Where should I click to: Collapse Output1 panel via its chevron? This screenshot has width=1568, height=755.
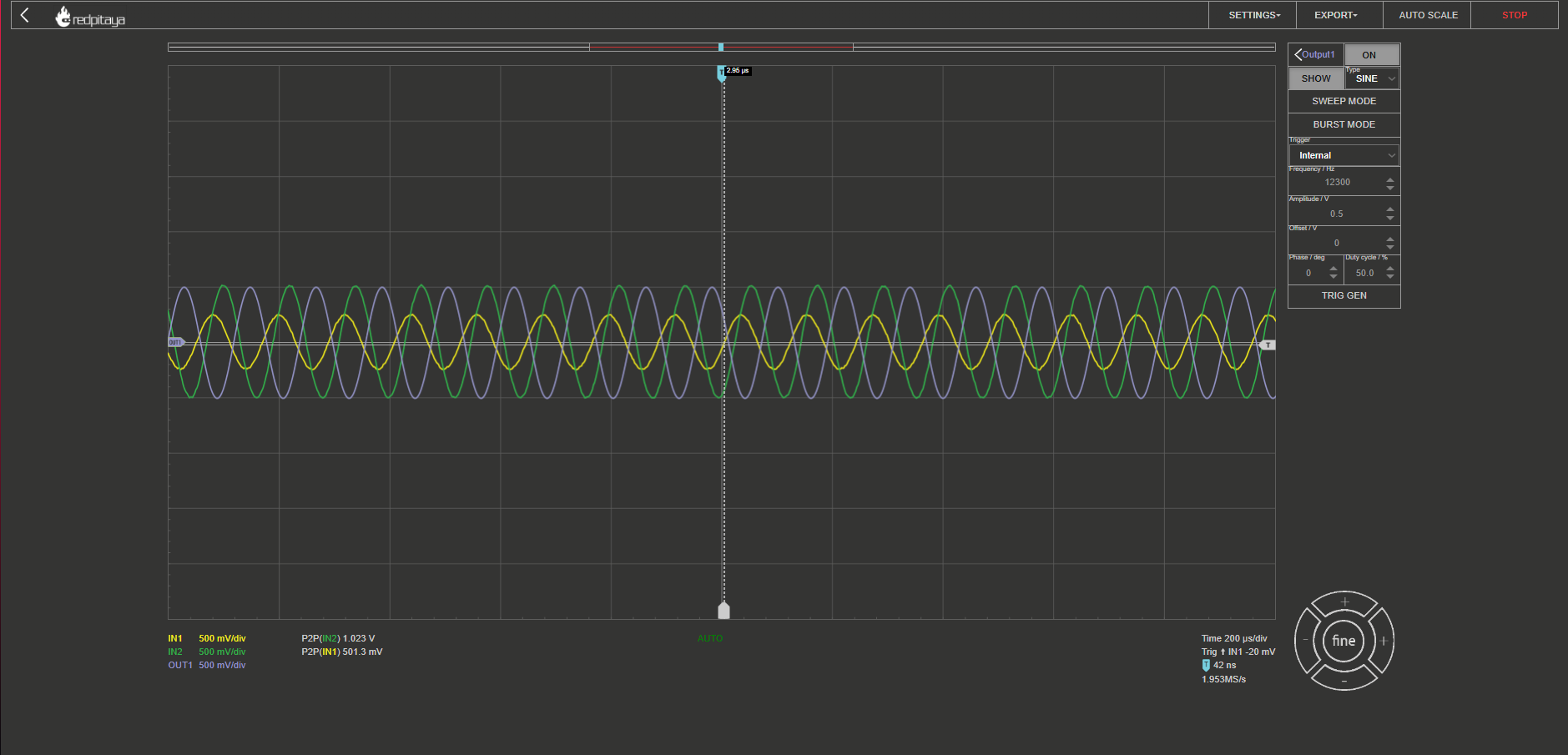click(1298, 54)
